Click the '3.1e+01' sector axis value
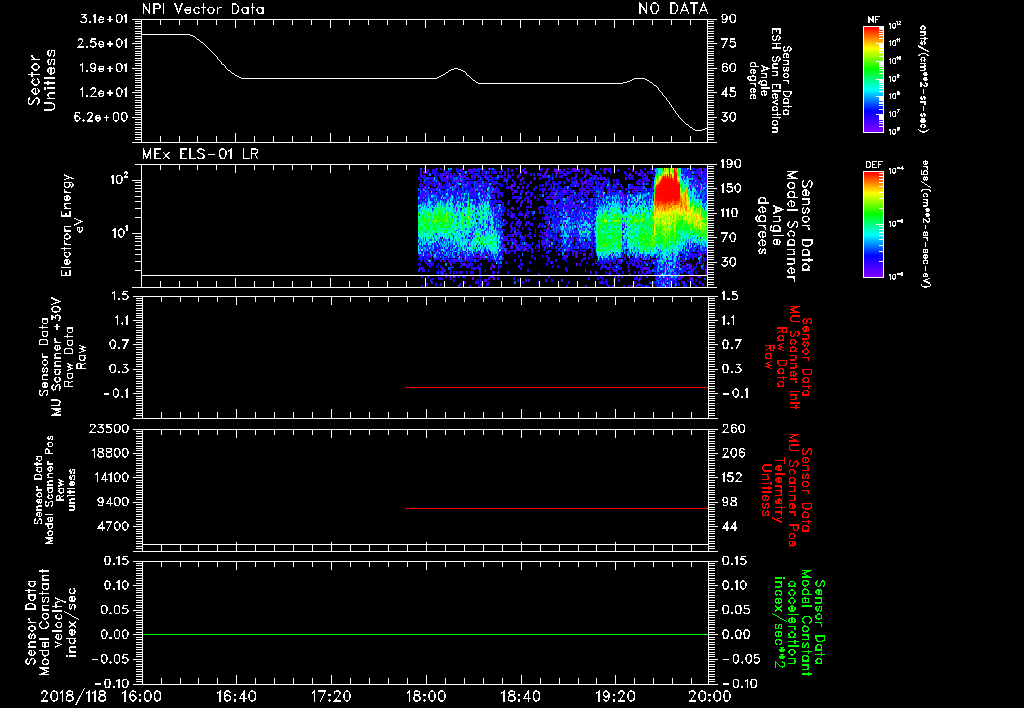This screenshot has height=708, width=1024. point(104,19)
